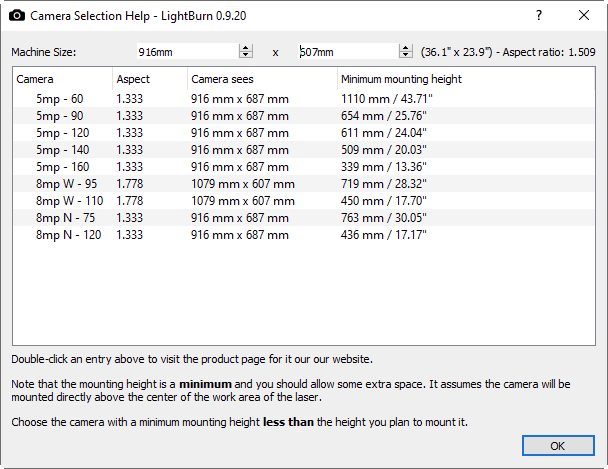Click the Machine Size label
Screen dimensions: 608x469
tap(44, 52)
